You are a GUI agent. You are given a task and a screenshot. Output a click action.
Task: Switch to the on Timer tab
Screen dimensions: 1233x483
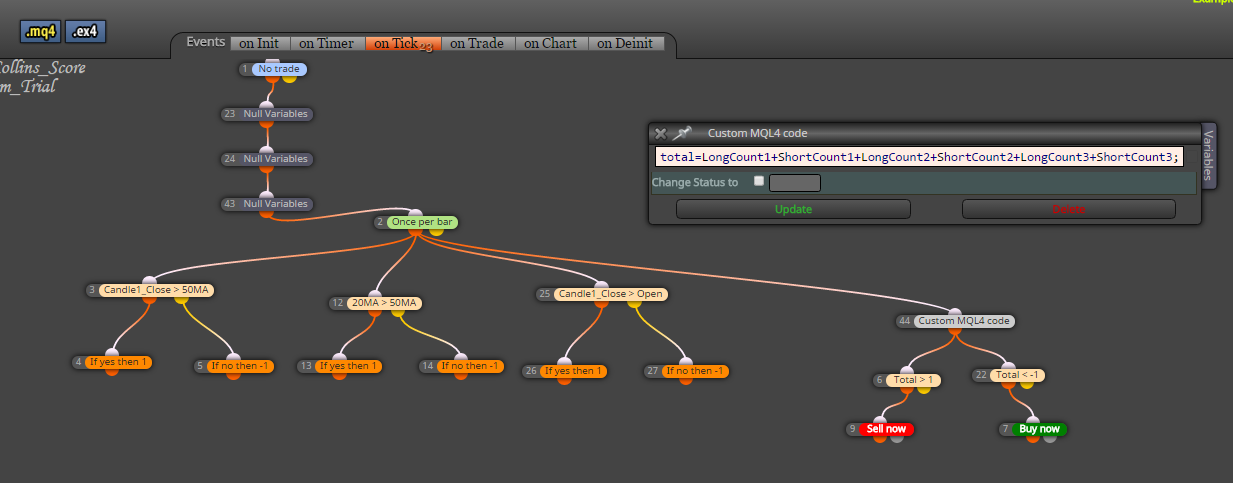[x=327, y=43]
